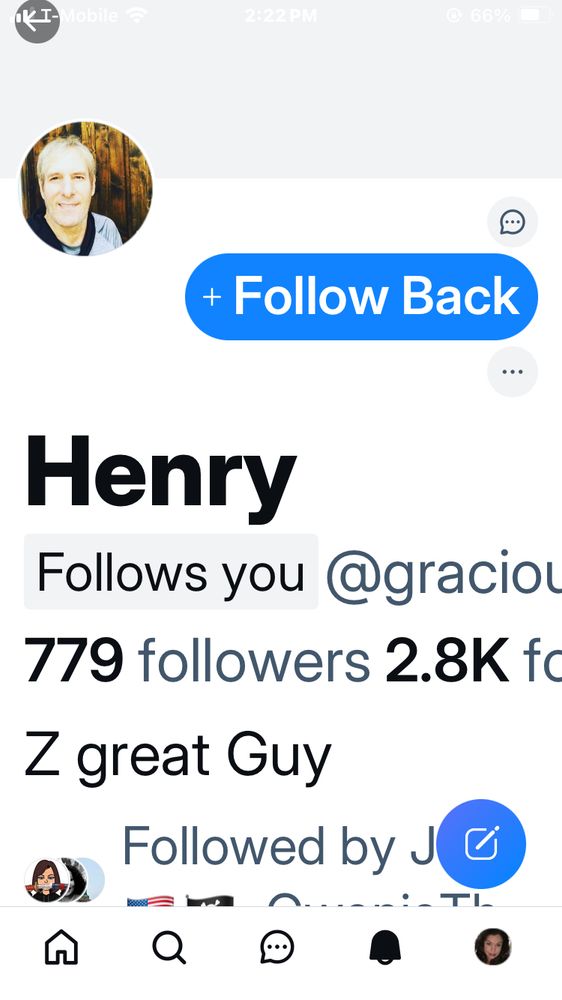View Henry's profile picture
The image size is (562, 1000).
point(86,188)
